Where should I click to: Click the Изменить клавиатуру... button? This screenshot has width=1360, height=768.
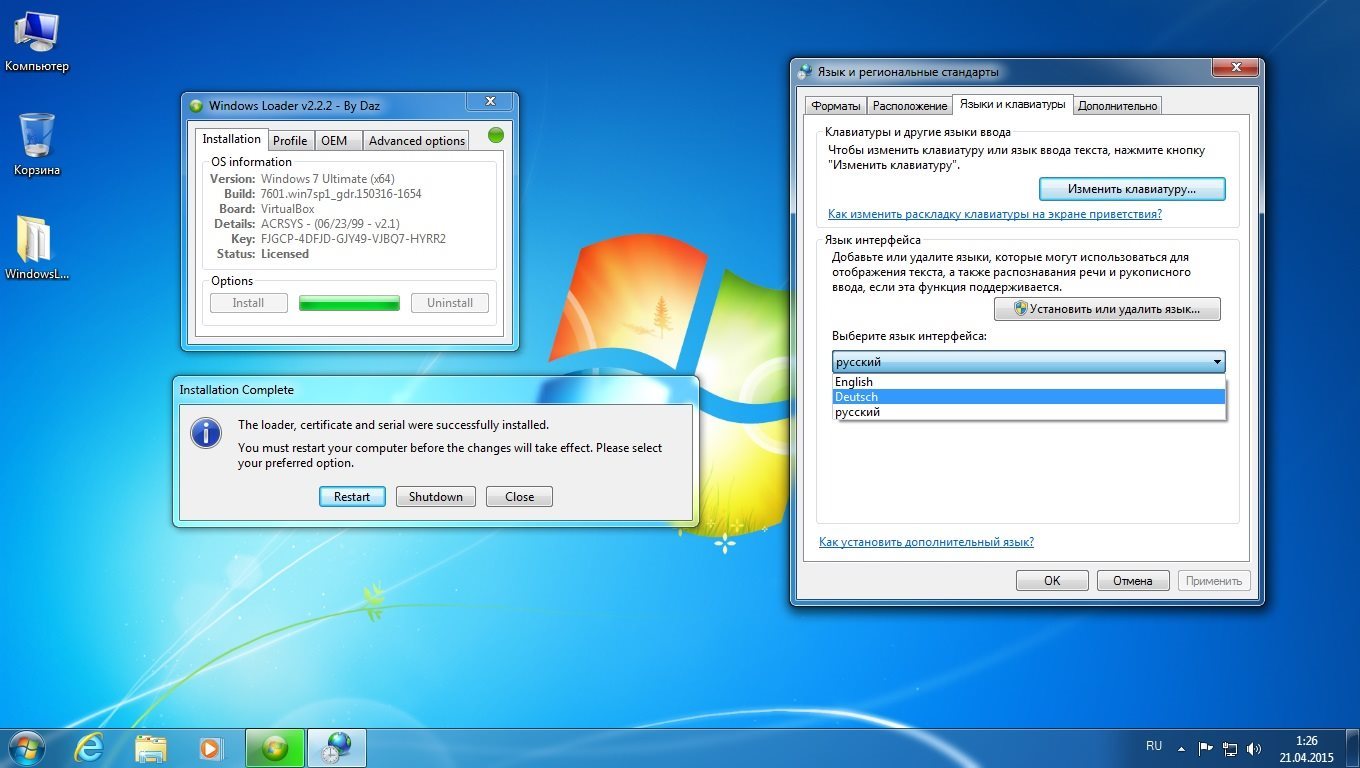click(1132, 188)
